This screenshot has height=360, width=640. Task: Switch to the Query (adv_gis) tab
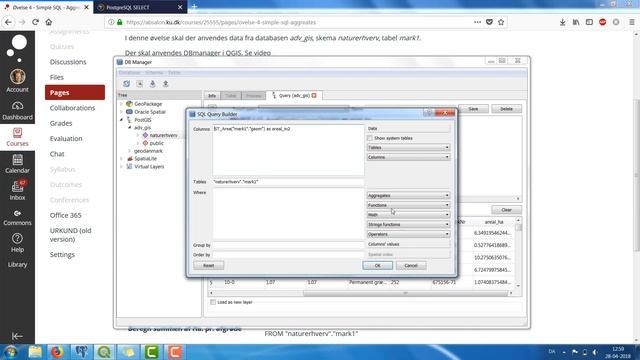pos(294,96)
